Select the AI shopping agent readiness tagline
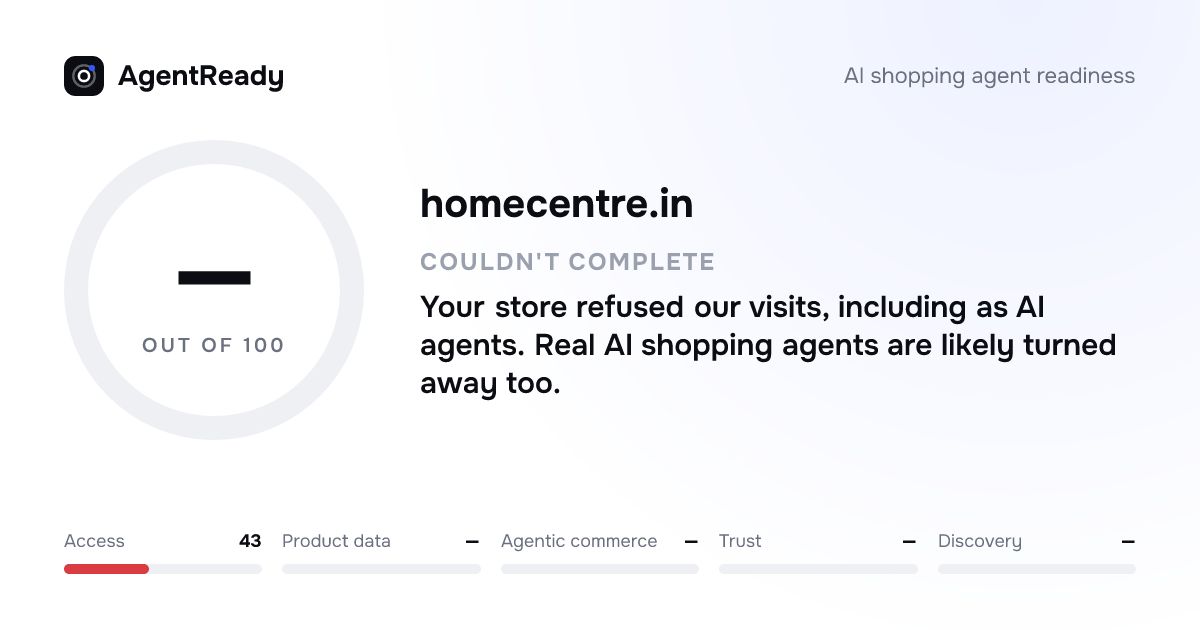 click(x=989, y=76)
